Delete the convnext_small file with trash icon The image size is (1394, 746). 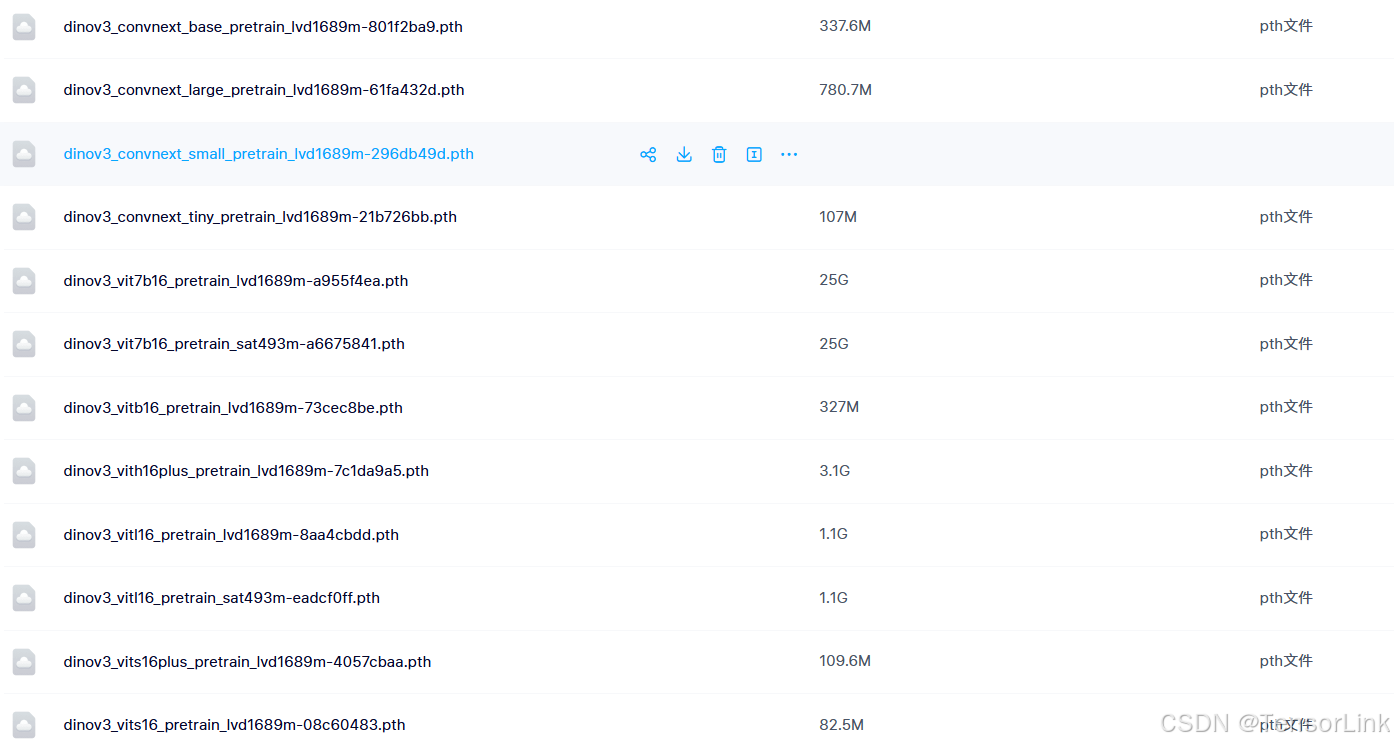[x=719, y=154]
